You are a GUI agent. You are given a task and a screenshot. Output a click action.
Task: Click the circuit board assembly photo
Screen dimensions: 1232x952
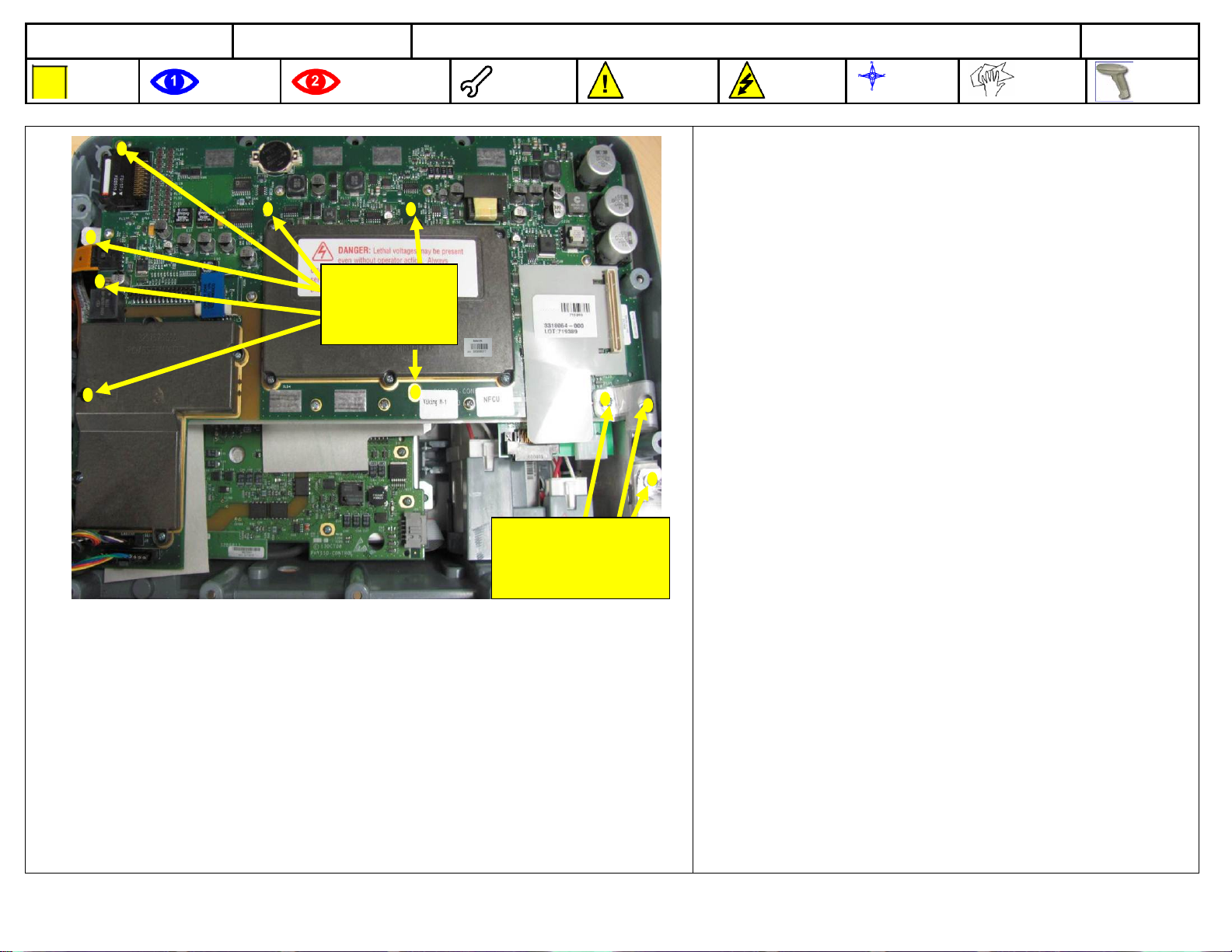[x=366, y=367]
